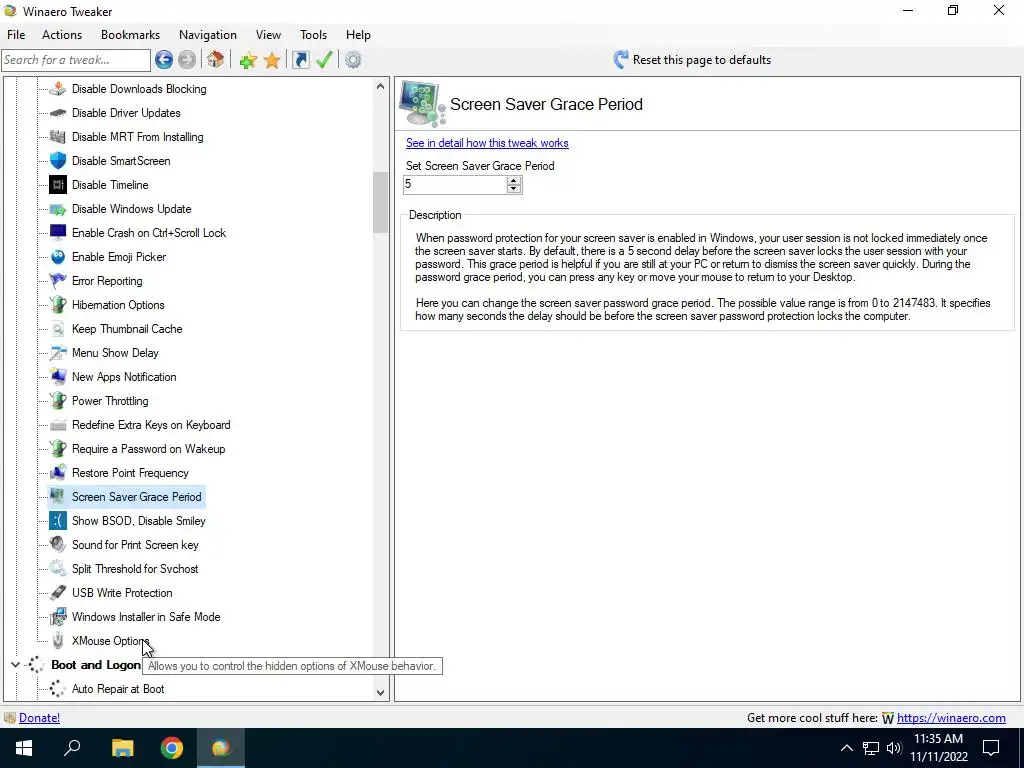Open the Bookmarks menu

pos(131,35)
